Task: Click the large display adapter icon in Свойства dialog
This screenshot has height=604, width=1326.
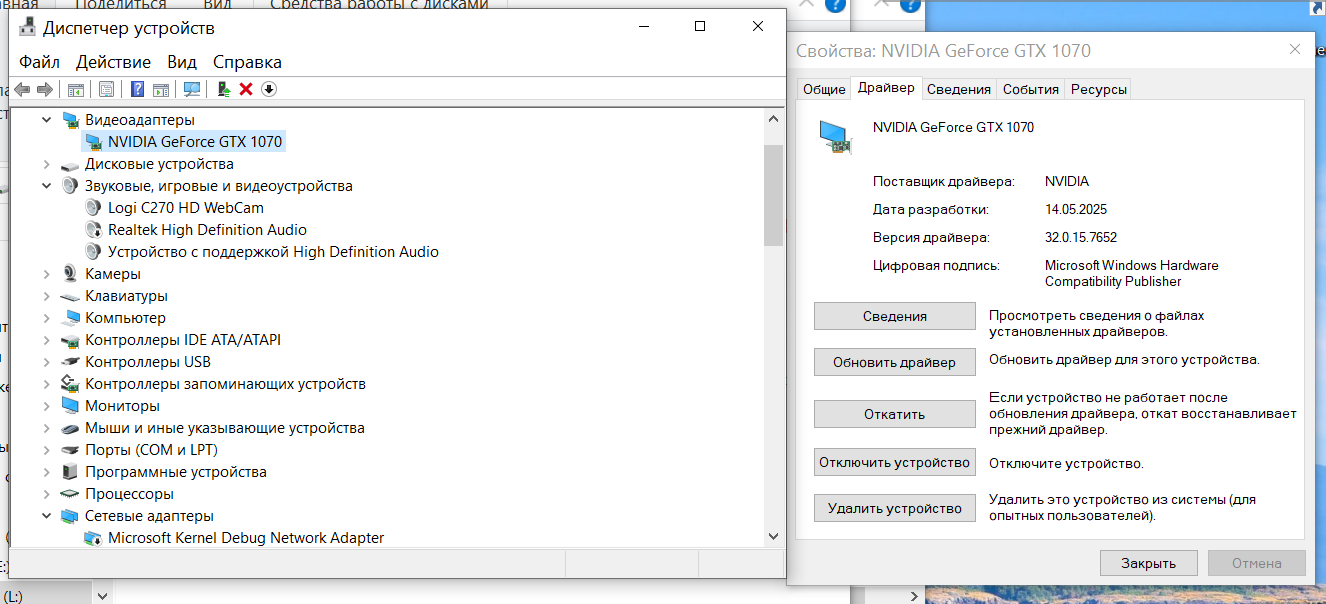Action: 836,137
